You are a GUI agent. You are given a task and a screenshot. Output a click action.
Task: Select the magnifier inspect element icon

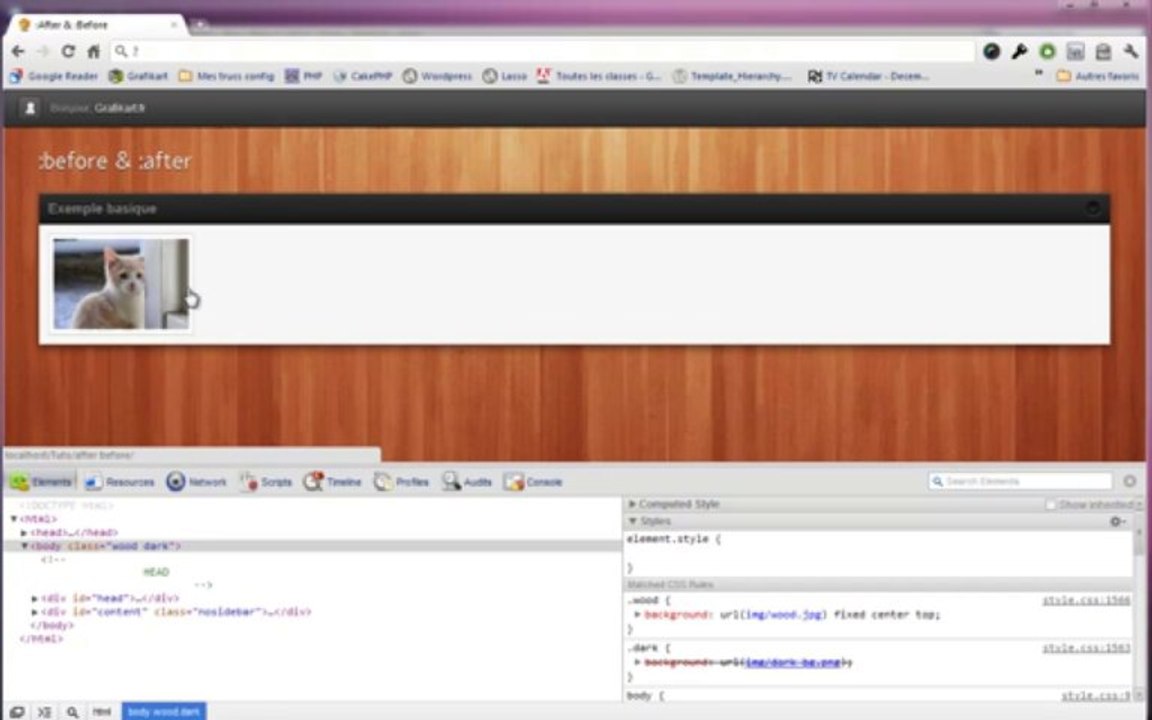[x=72, y=712]
